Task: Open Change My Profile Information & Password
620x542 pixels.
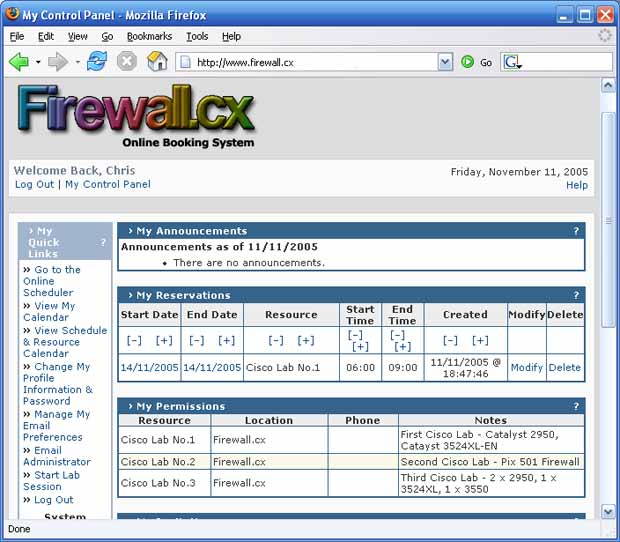Action: tap(58, 384)
